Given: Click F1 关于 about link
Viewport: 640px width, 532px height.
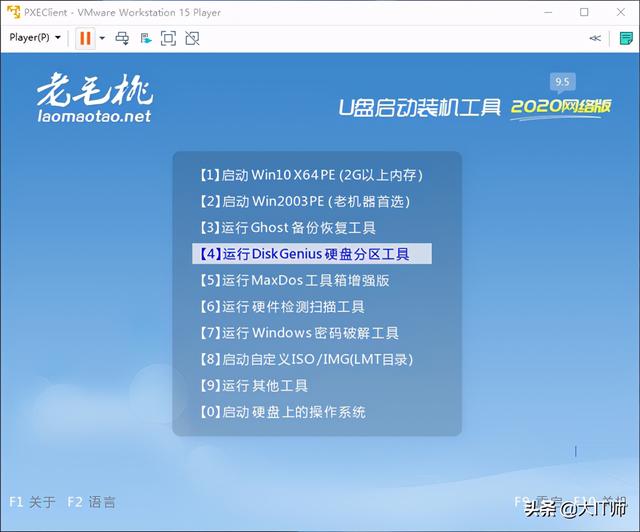Looking at the screenshot, I should 32,502.
